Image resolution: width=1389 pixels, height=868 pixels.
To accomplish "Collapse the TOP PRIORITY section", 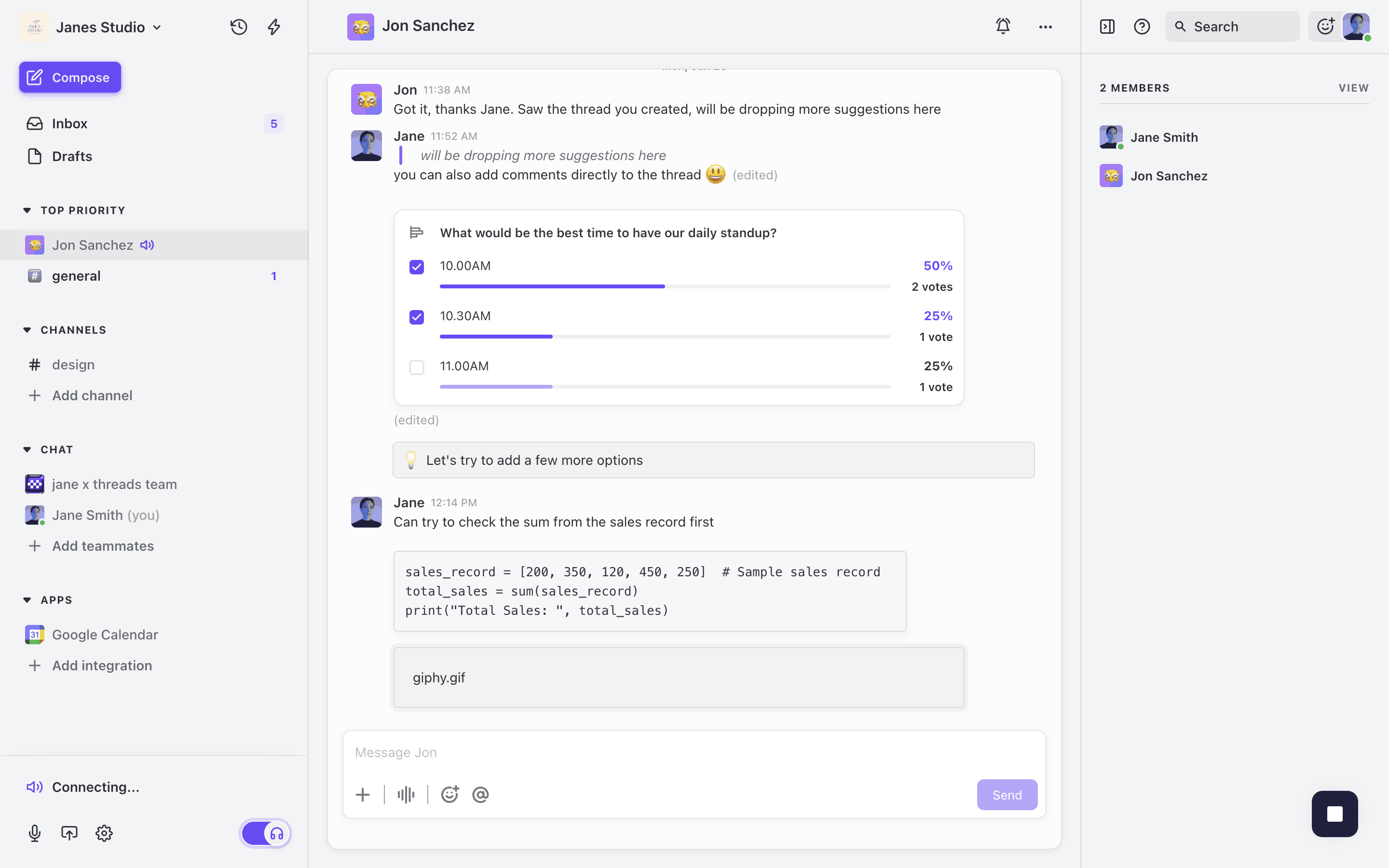I will click(27, 210).
